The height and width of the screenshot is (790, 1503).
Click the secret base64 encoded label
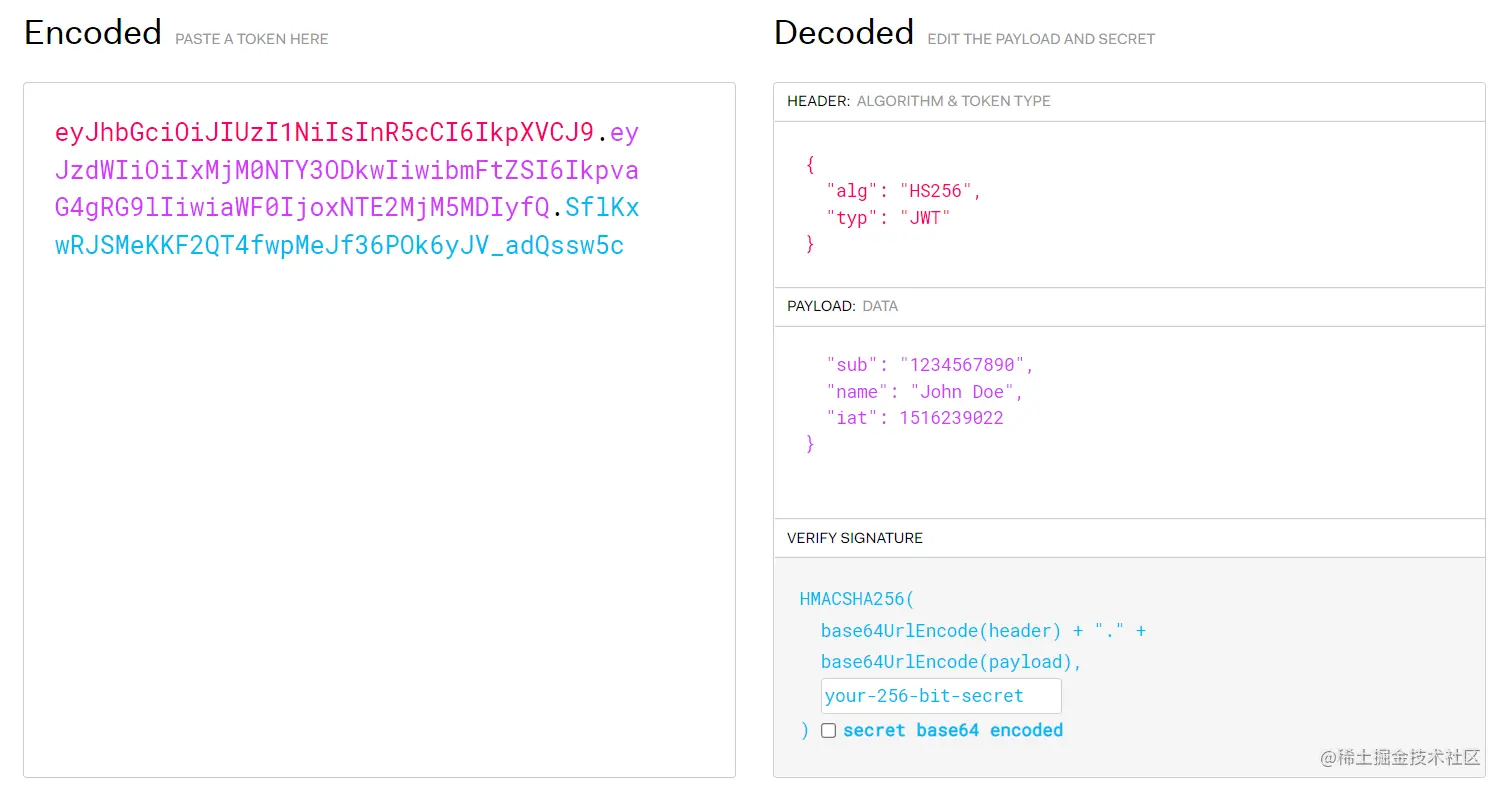pos(952,731)
